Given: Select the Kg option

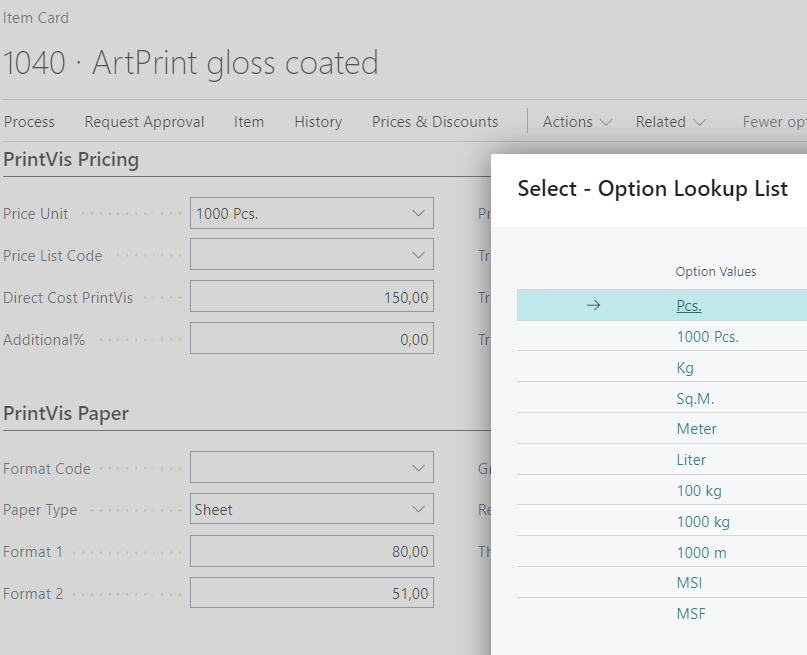Looking at the screenshot, I should [685, 367].
